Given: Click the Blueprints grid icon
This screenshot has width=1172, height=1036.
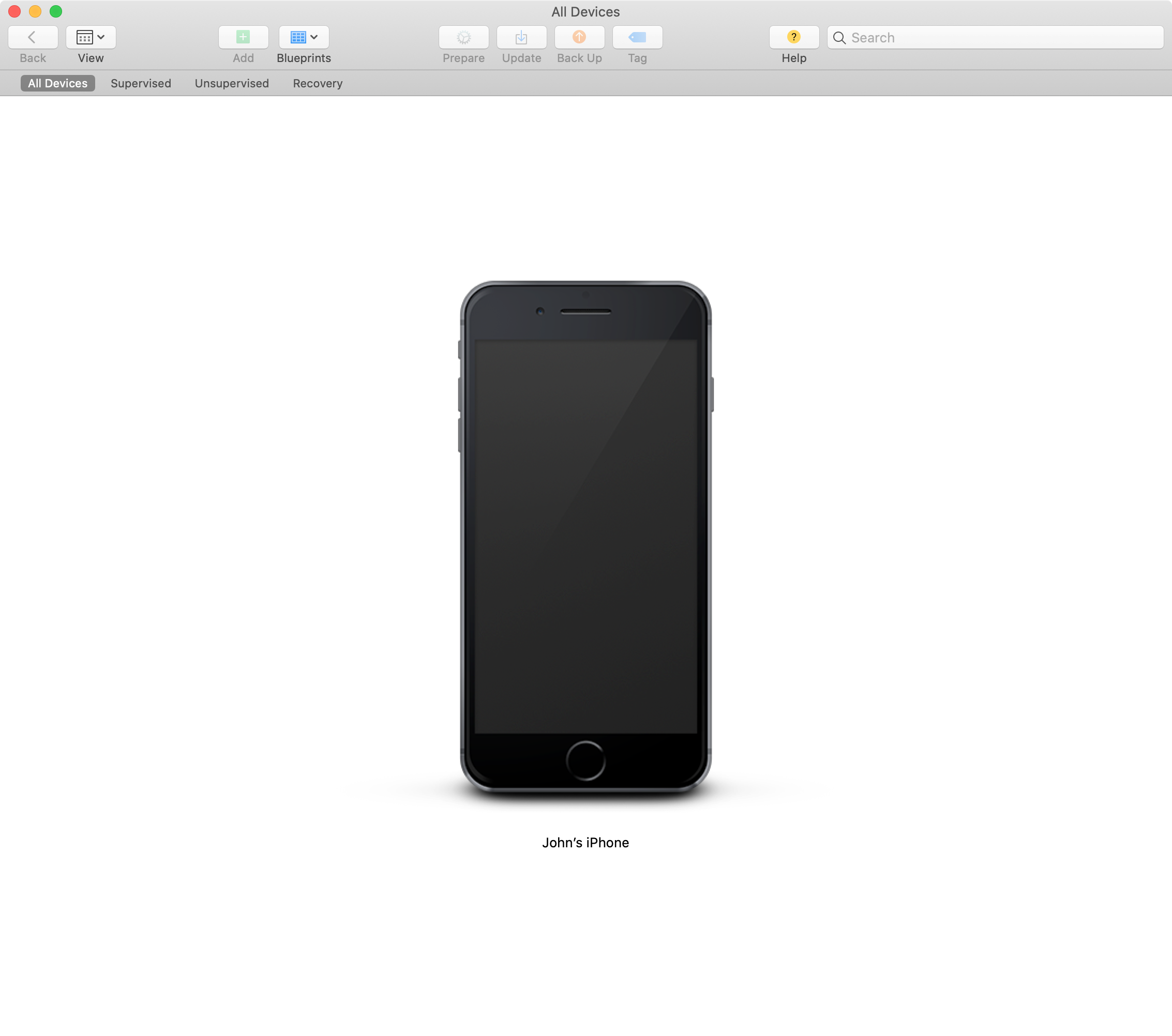Looking at the screenshot, I should click(x=297, y=36).
